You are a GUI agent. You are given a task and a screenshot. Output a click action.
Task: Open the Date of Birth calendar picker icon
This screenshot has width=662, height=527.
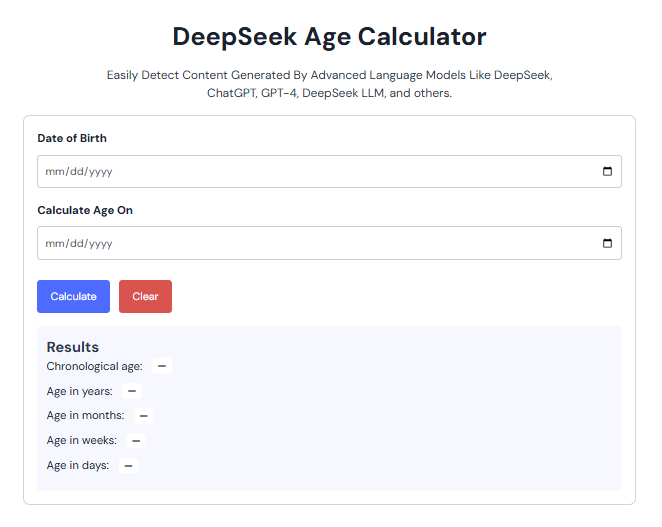point(607,171)
